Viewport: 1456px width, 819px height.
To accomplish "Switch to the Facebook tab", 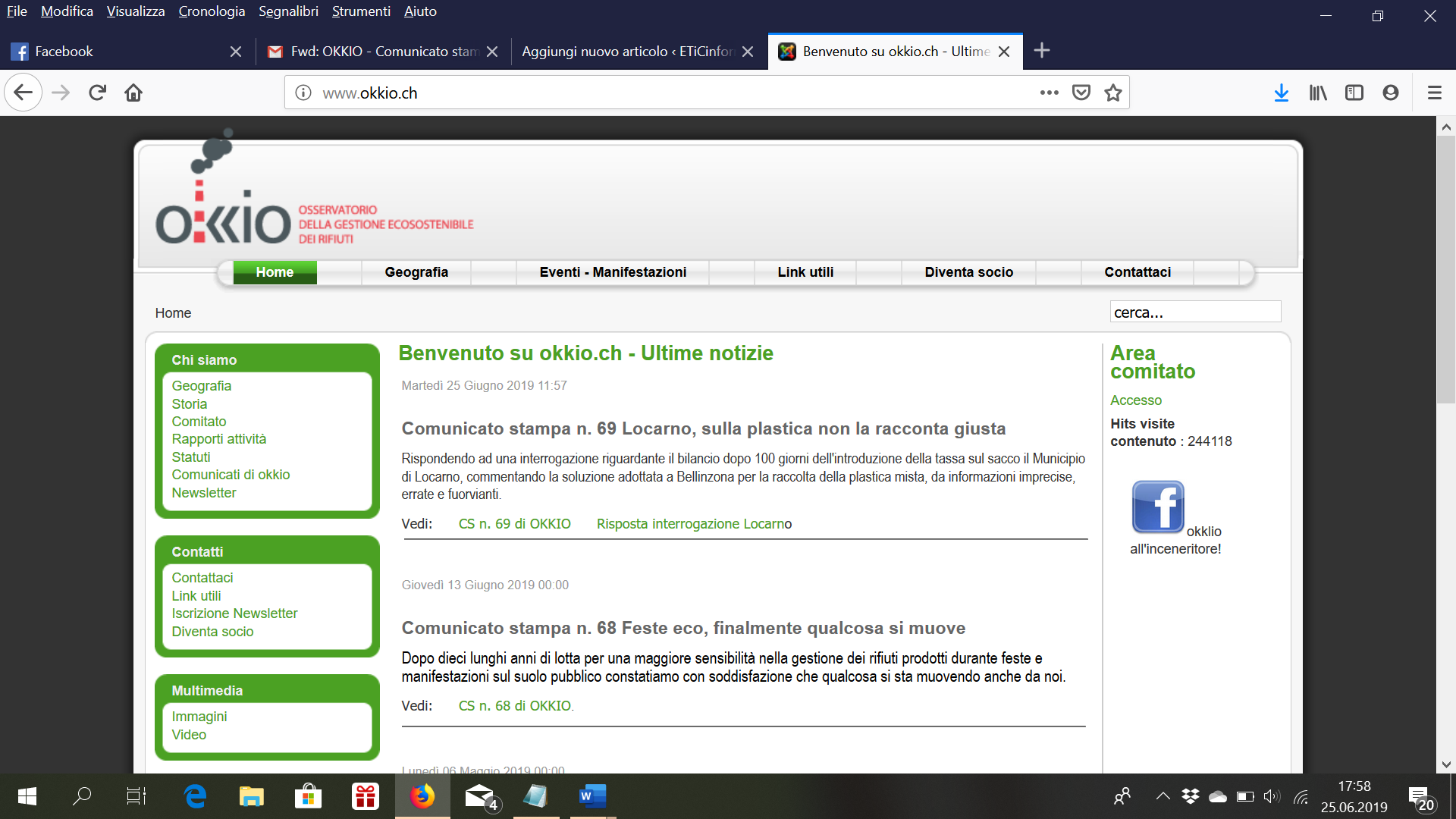I will coord(112,51).
